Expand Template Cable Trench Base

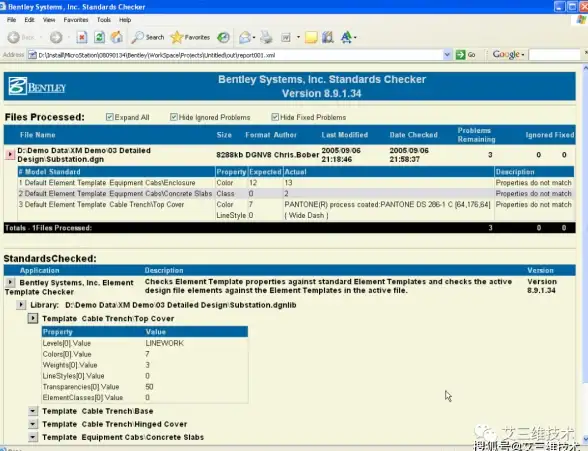33,411
